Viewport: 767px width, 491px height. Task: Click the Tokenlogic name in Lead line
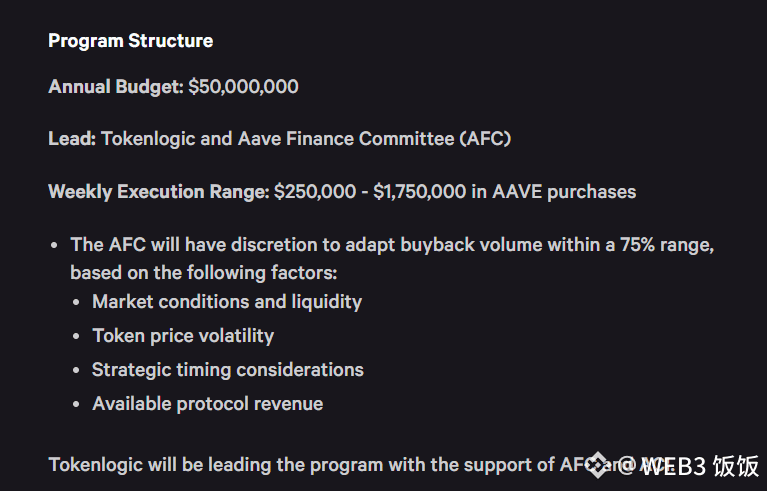coord(148,139)
